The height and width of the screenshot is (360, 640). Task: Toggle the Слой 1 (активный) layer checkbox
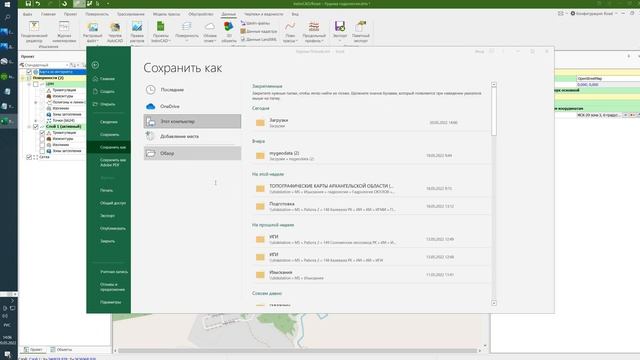[x=36, y=127]
